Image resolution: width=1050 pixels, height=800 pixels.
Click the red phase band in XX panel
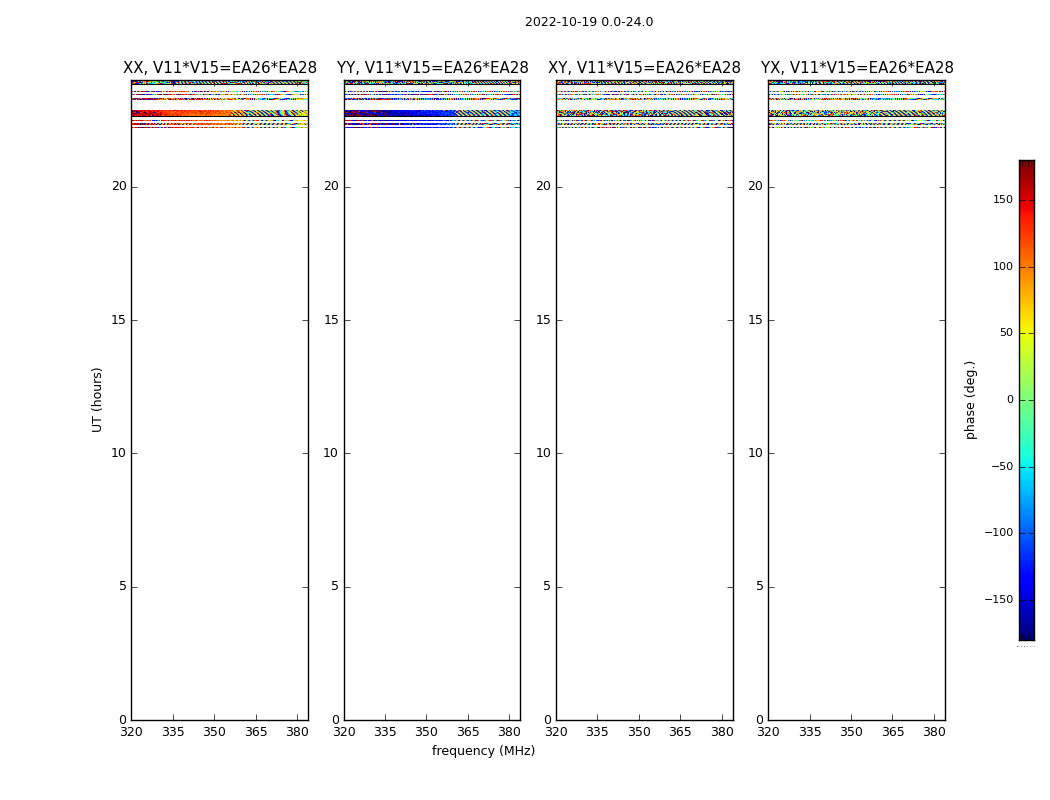pyautogui.click(x=220, y=113)
